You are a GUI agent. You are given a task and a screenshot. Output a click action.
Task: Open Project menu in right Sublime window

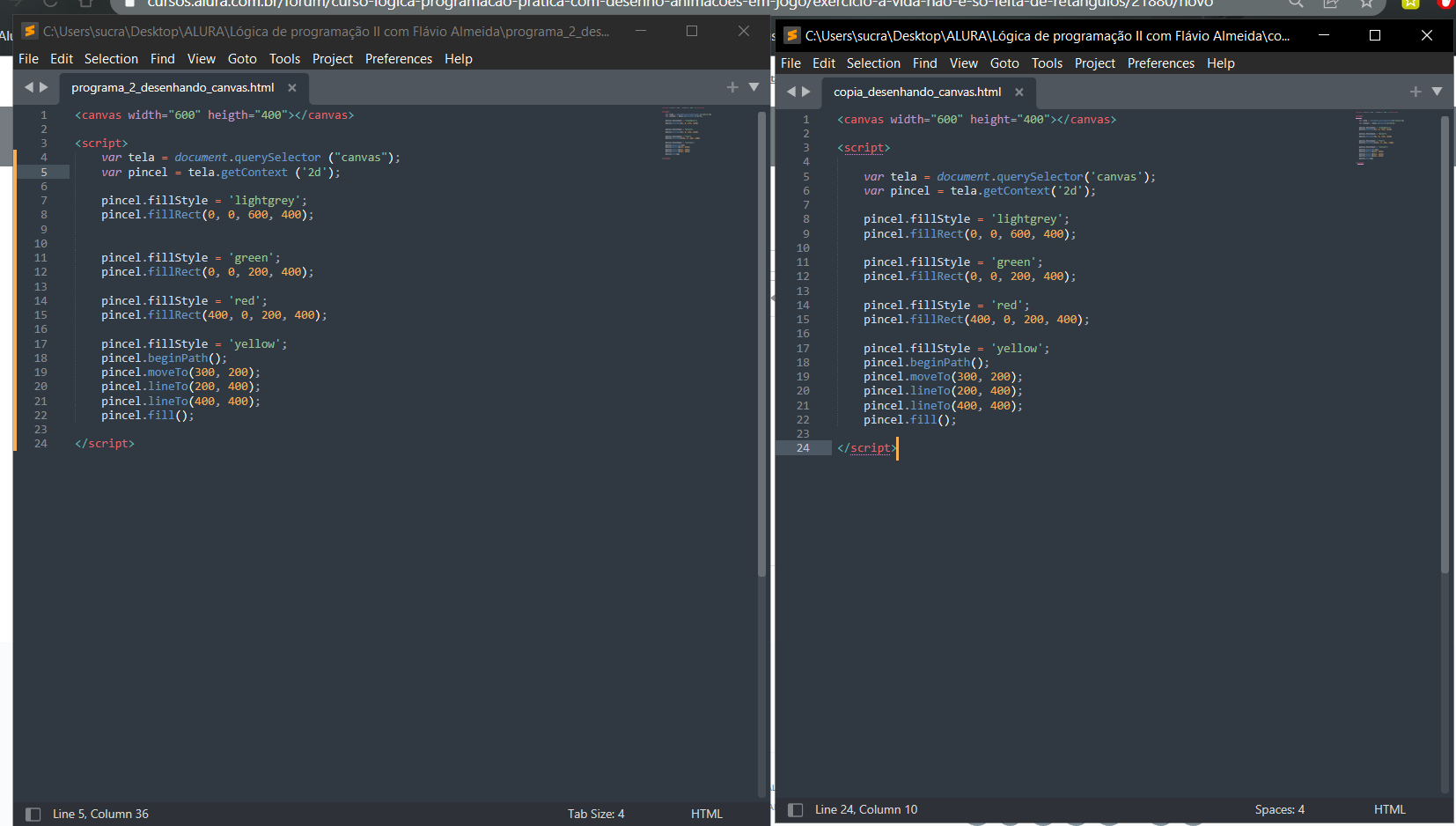pyautogui.click(x=1095, y=63)
